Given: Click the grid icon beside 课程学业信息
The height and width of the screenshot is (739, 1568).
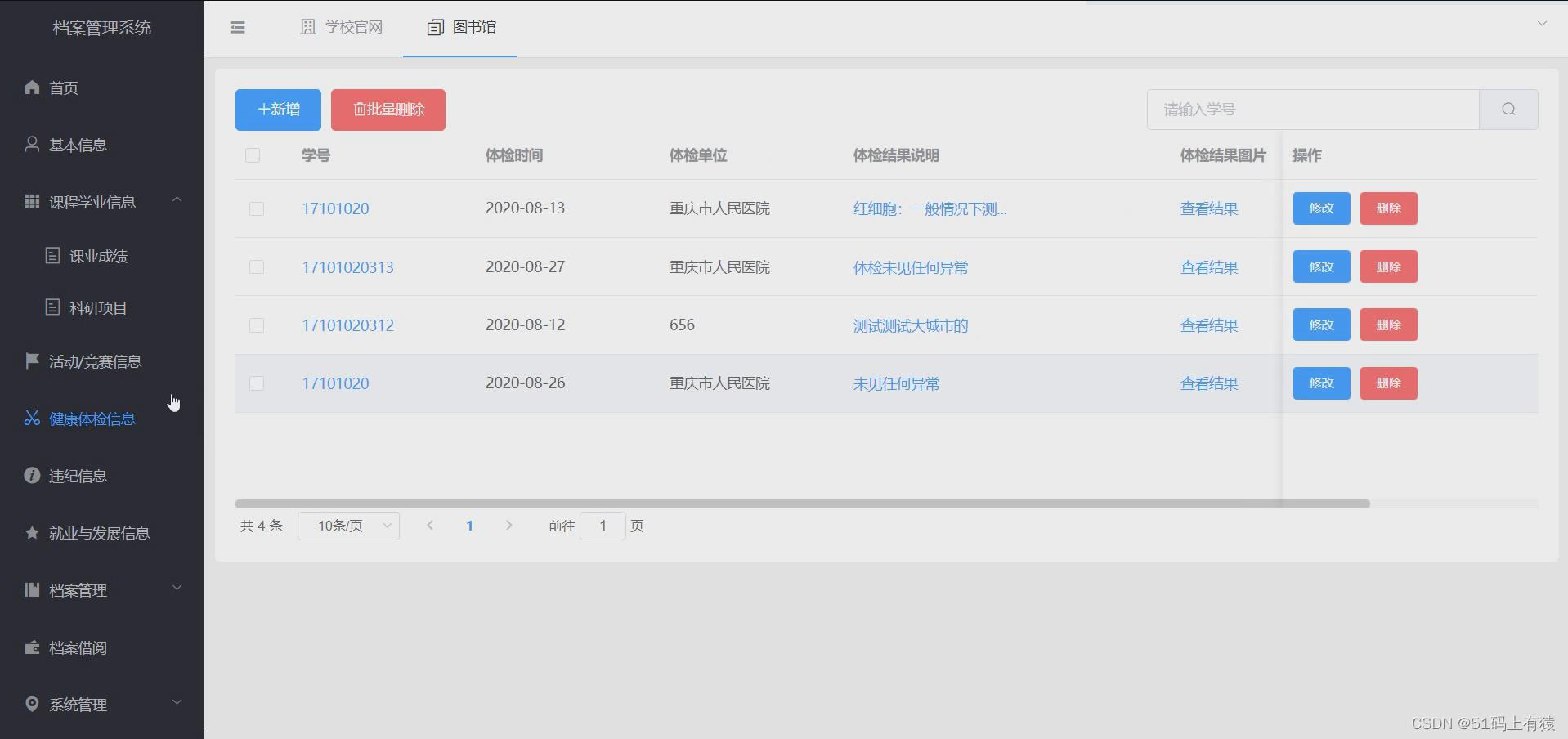Looking at the screenshot, I should click(32, 201).
